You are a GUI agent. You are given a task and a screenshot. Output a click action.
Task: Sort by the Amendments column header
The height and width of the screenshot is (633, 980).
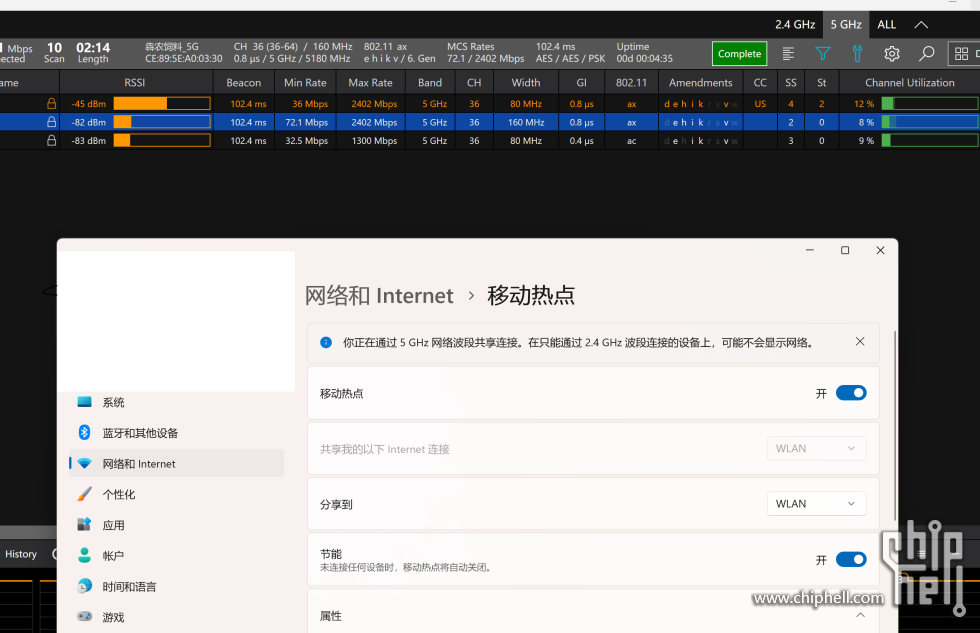coord(701,82)
